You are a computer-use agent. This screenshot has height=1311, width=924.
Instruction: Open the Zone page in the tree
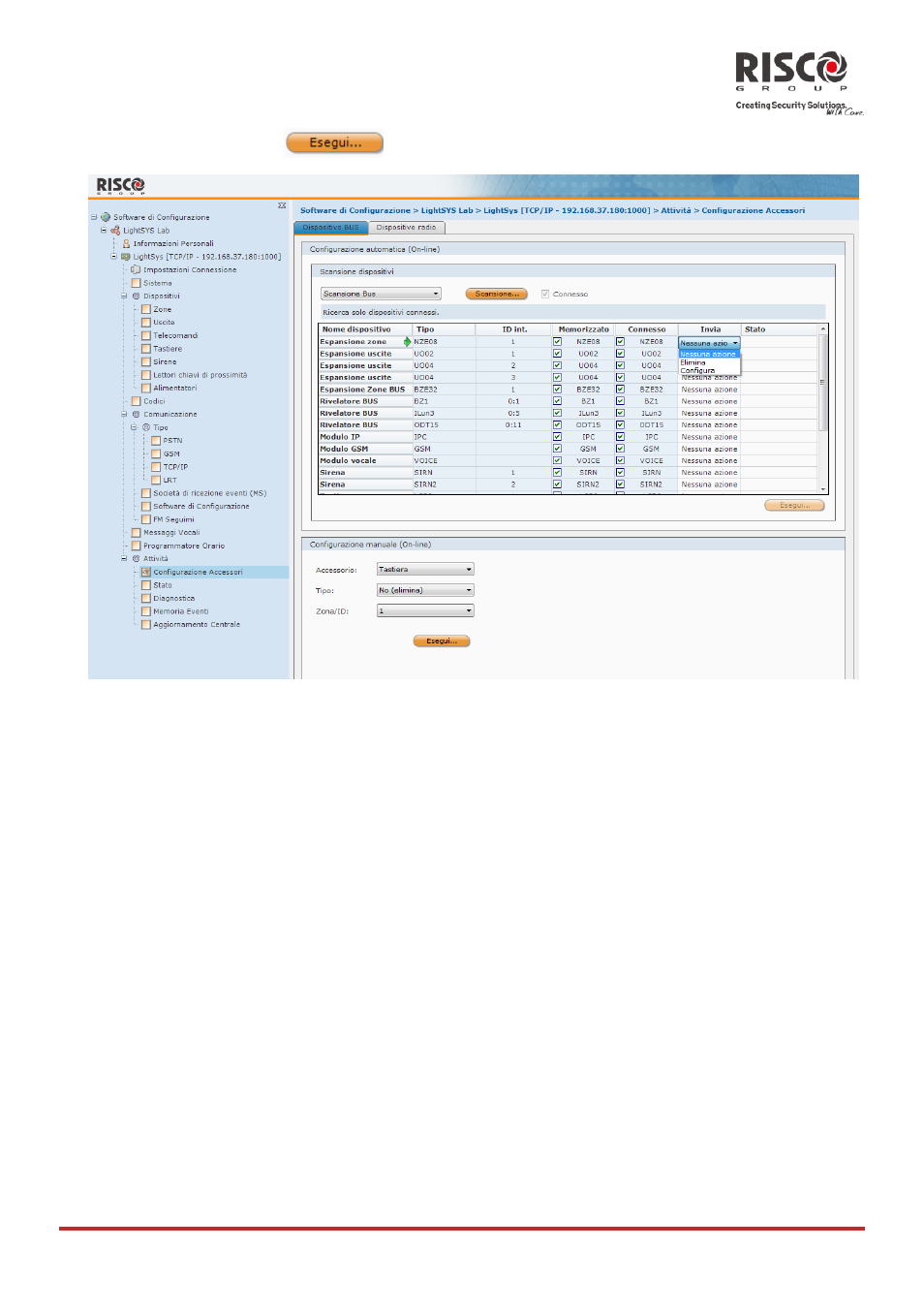tap(162, 309)
